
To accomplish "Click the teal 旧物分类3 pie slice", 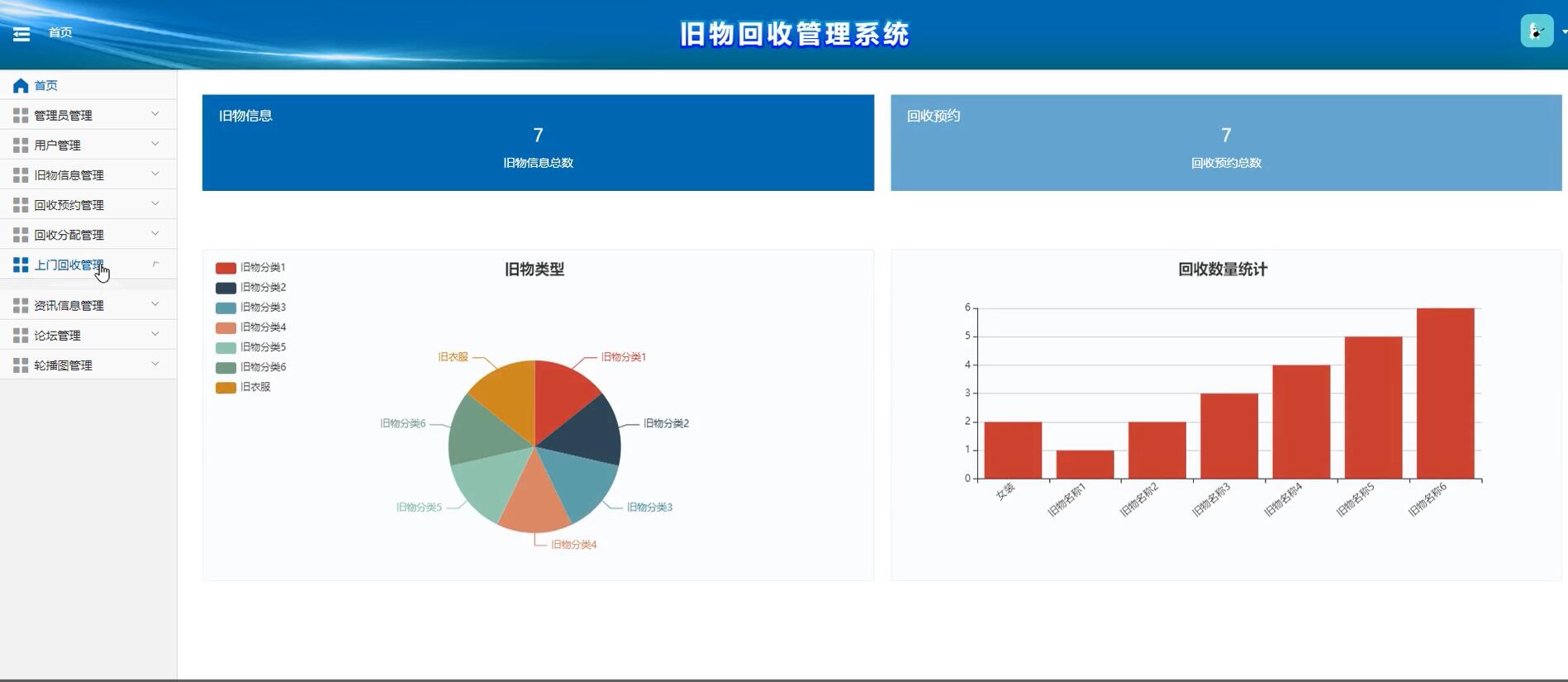I will click(581, 482).
